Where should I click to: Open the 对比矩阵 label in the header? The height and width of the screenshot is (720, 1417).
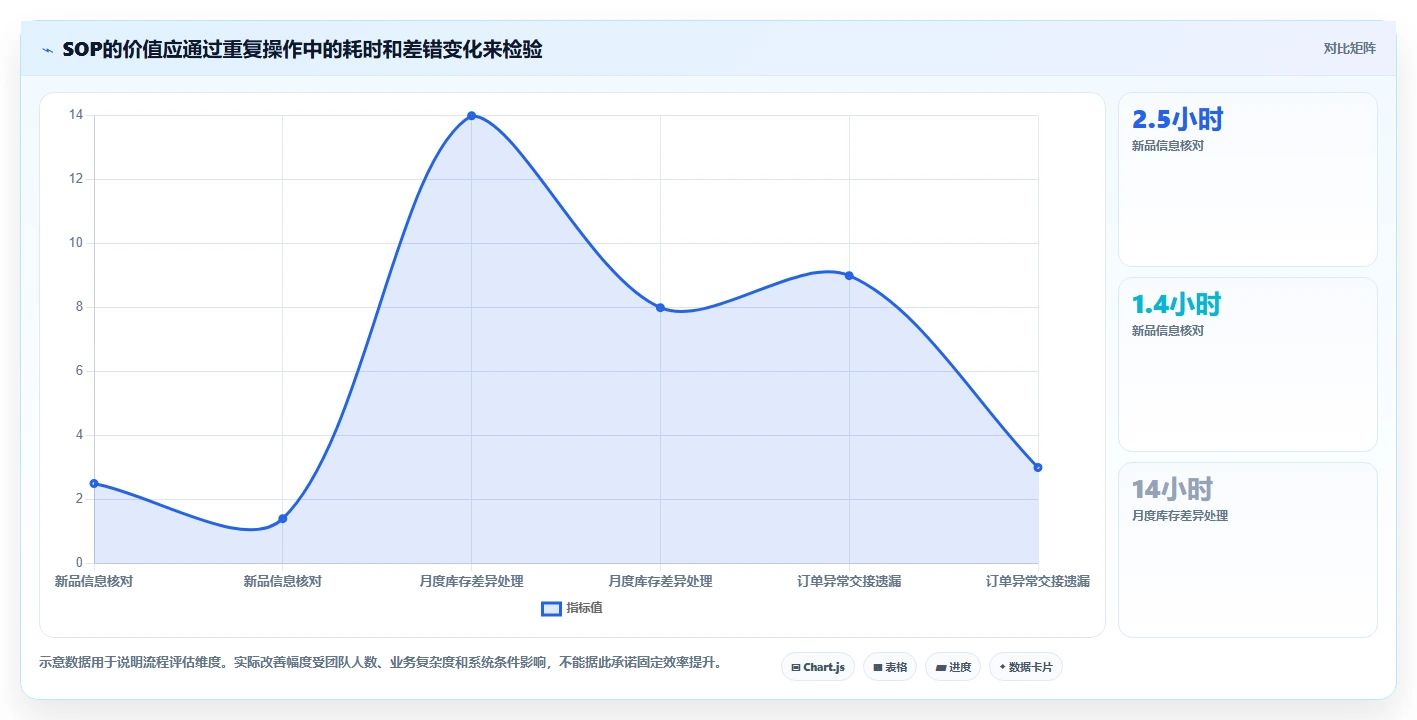click(1350, 49)
